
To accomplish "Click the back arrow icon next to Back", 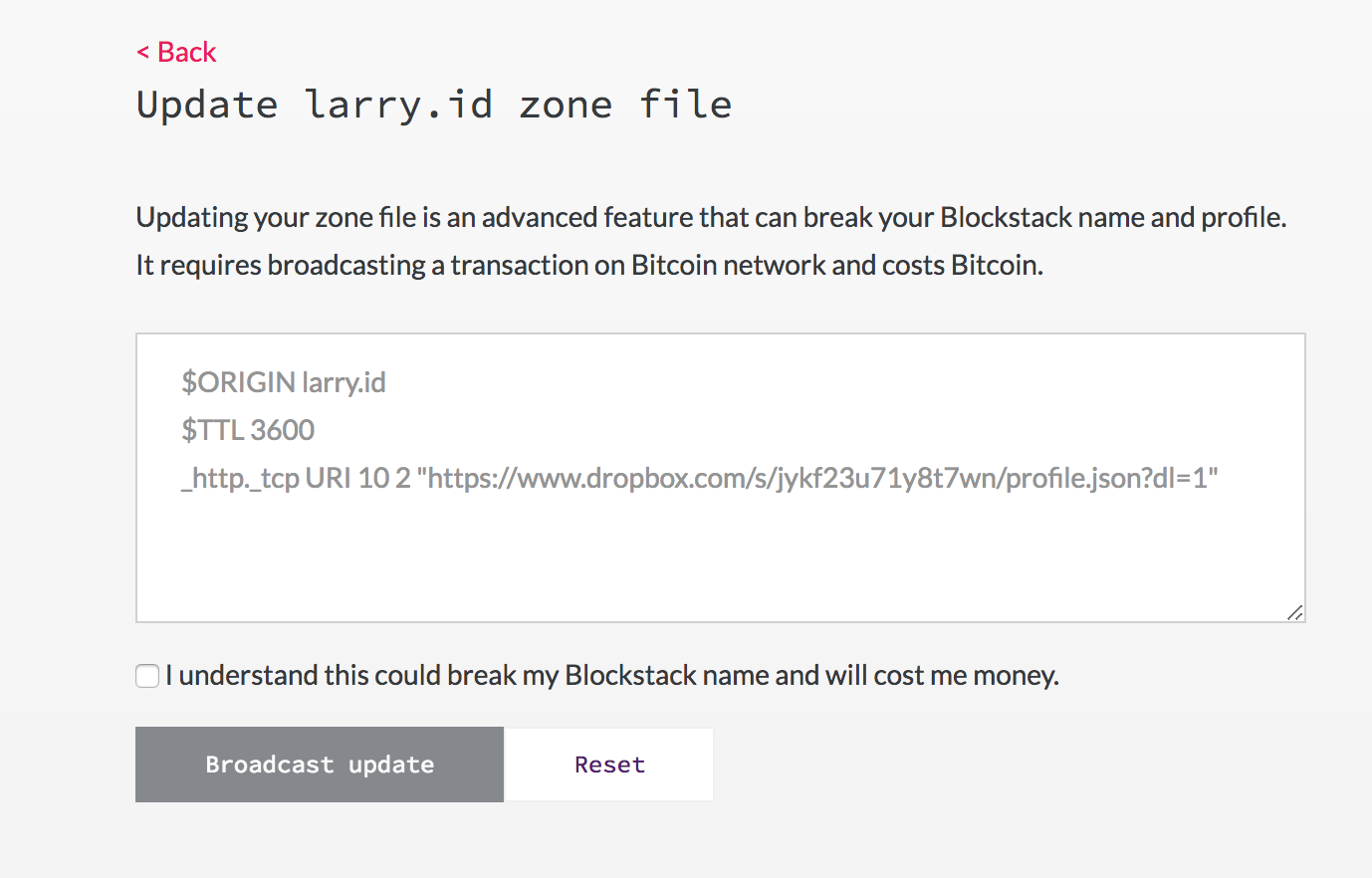I will [141, 52].
